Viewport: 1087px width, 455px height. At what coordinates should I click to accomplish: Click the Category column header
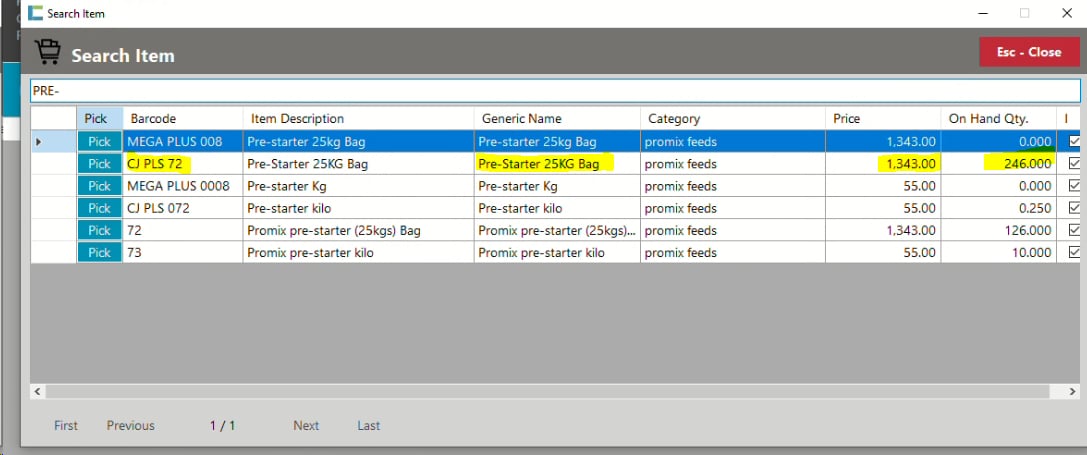coord(674,119)
